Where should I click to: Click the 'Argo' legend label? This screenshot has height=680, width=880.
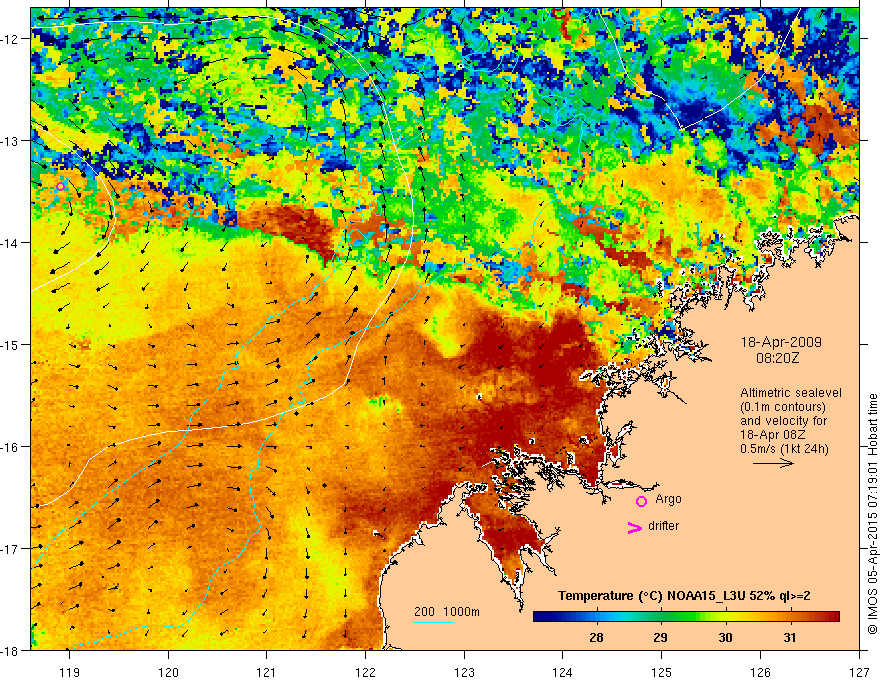click(x=668, y=499)
